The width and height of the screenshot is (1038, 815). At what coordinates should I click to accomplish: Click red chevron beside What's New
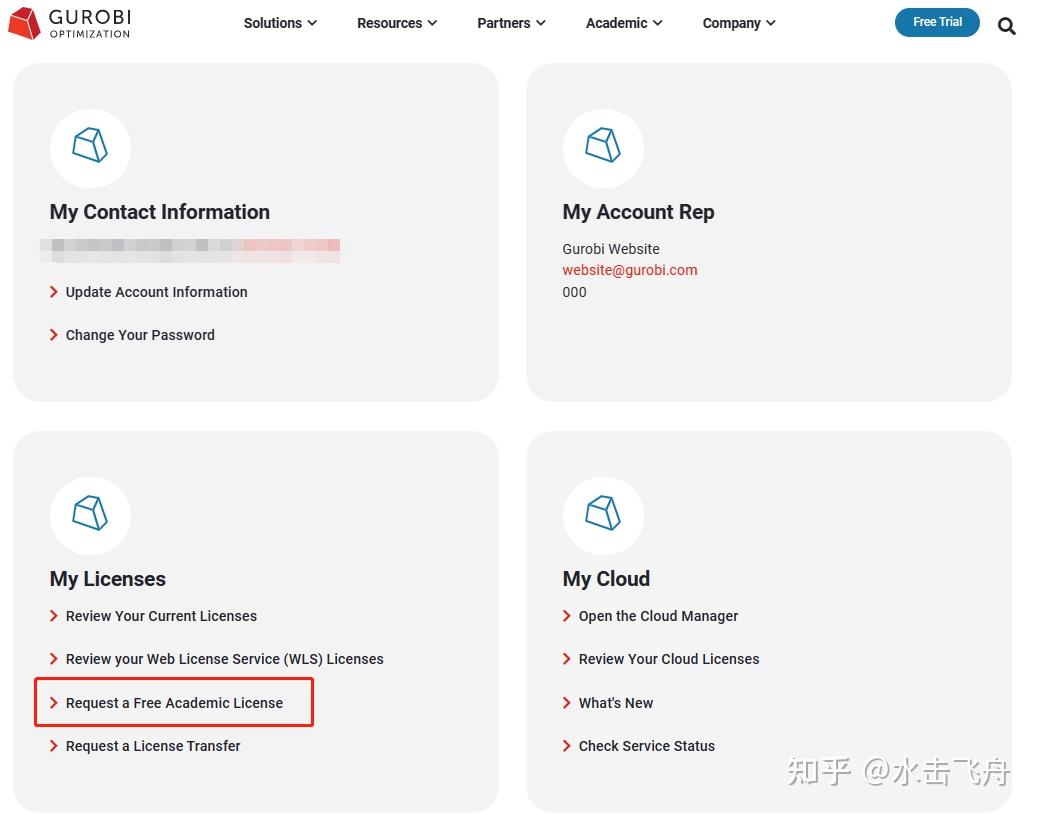pos(567,703)
